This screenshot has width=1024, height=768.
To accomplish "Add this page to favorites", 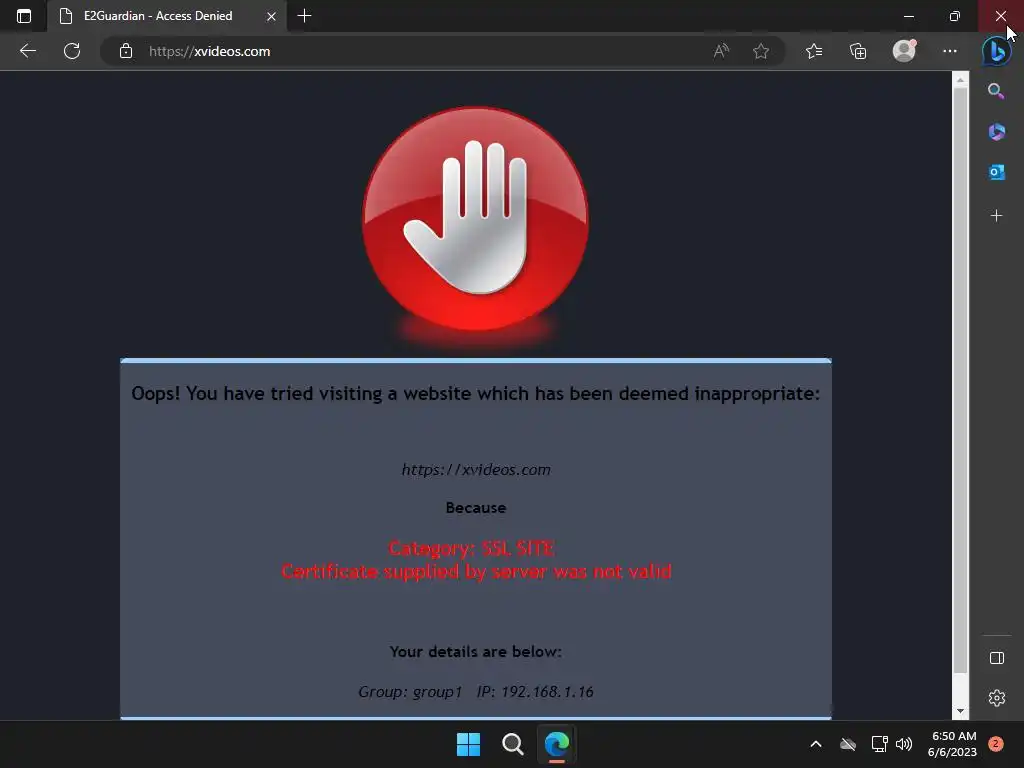I will (x=761, y=51).
